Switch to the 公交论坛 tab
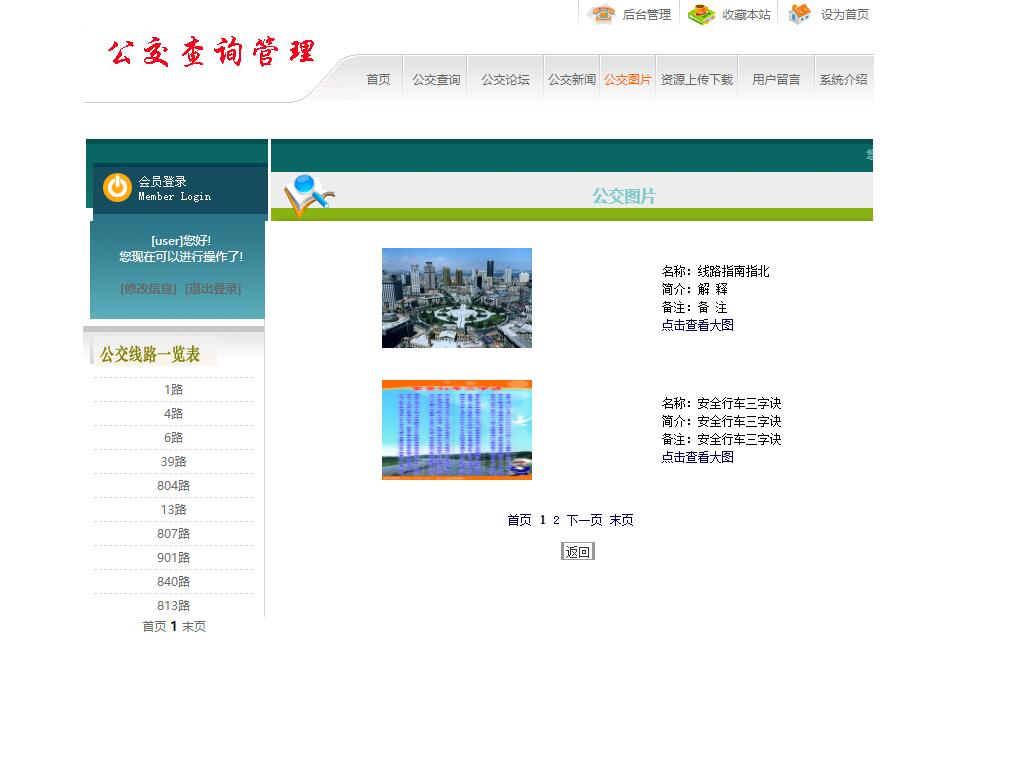Viewport: 1018px width, 759px height. tap(504, 79)
